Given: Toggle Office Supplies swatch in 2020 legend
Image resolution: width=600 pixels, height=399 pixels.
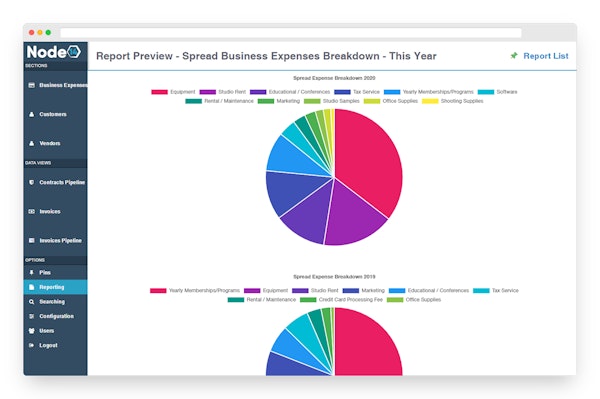Looking at the screenshot, I should (x=372, y=101).
